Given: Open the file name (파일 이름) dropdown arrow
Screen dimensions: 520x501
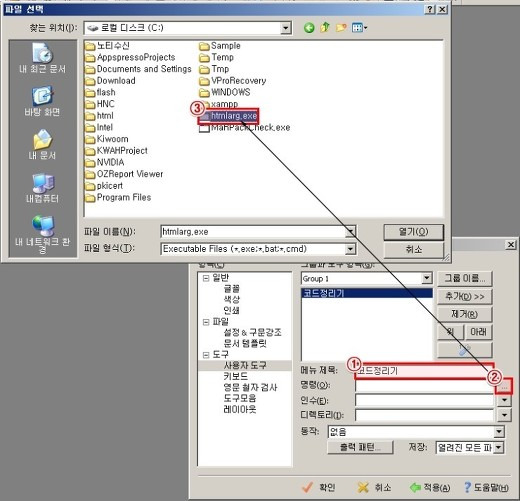Looking at the screenshot, I should click(x=350, y=231).
